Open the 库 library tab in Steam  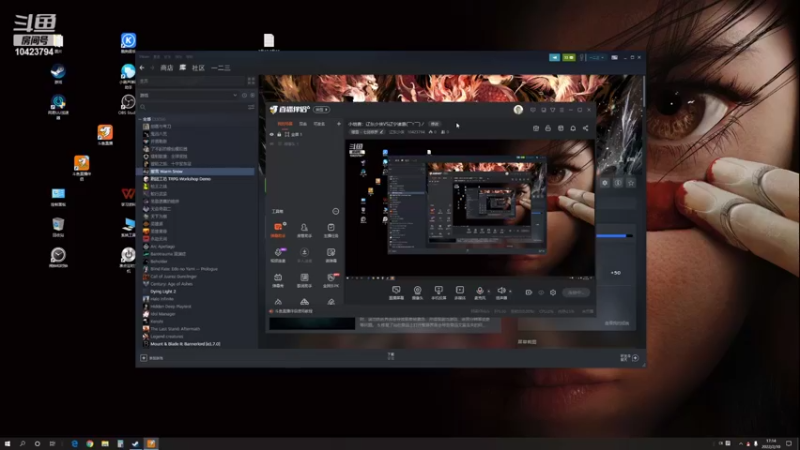tap(183, 68)
